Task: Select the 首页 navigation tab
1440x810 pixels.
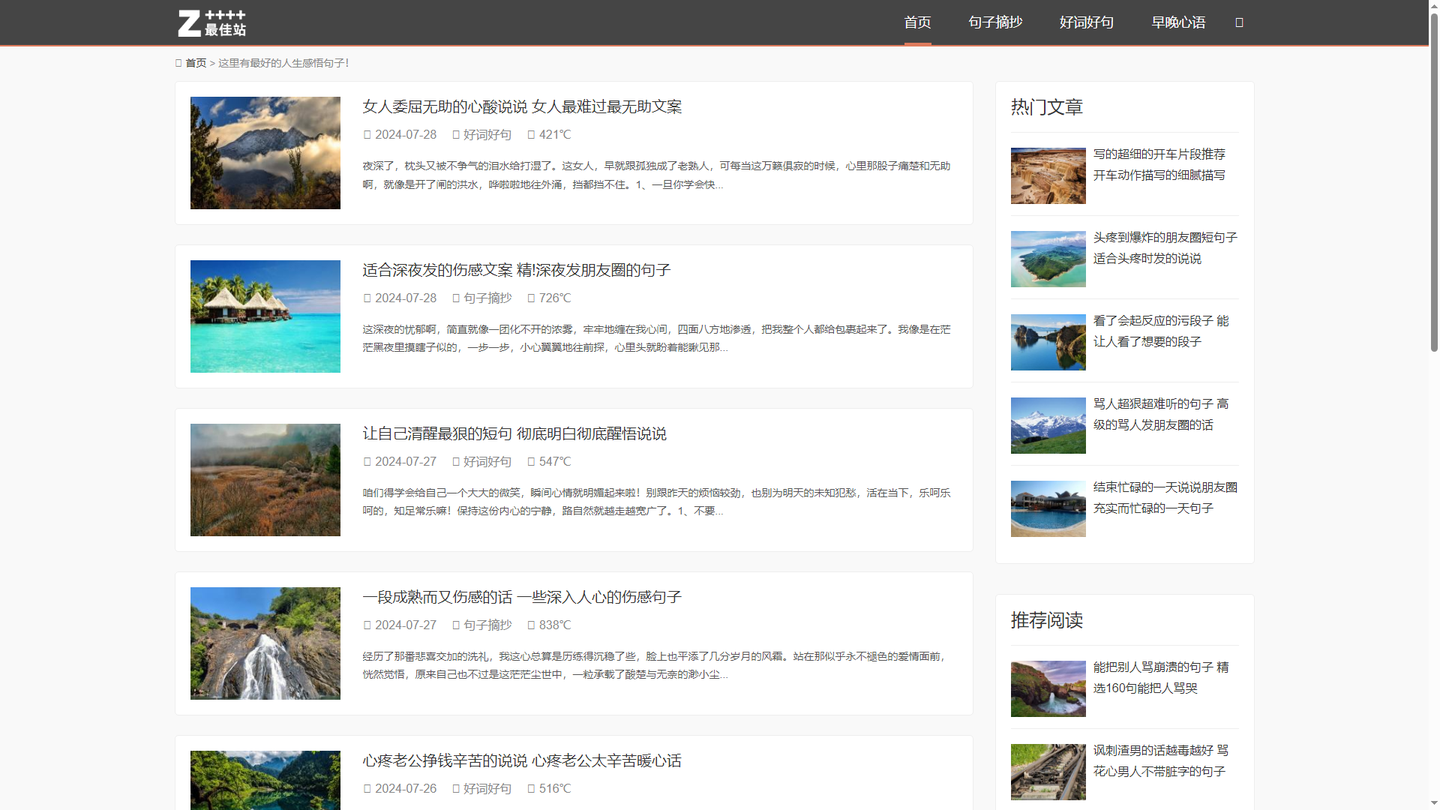Action: coord(917,22)
